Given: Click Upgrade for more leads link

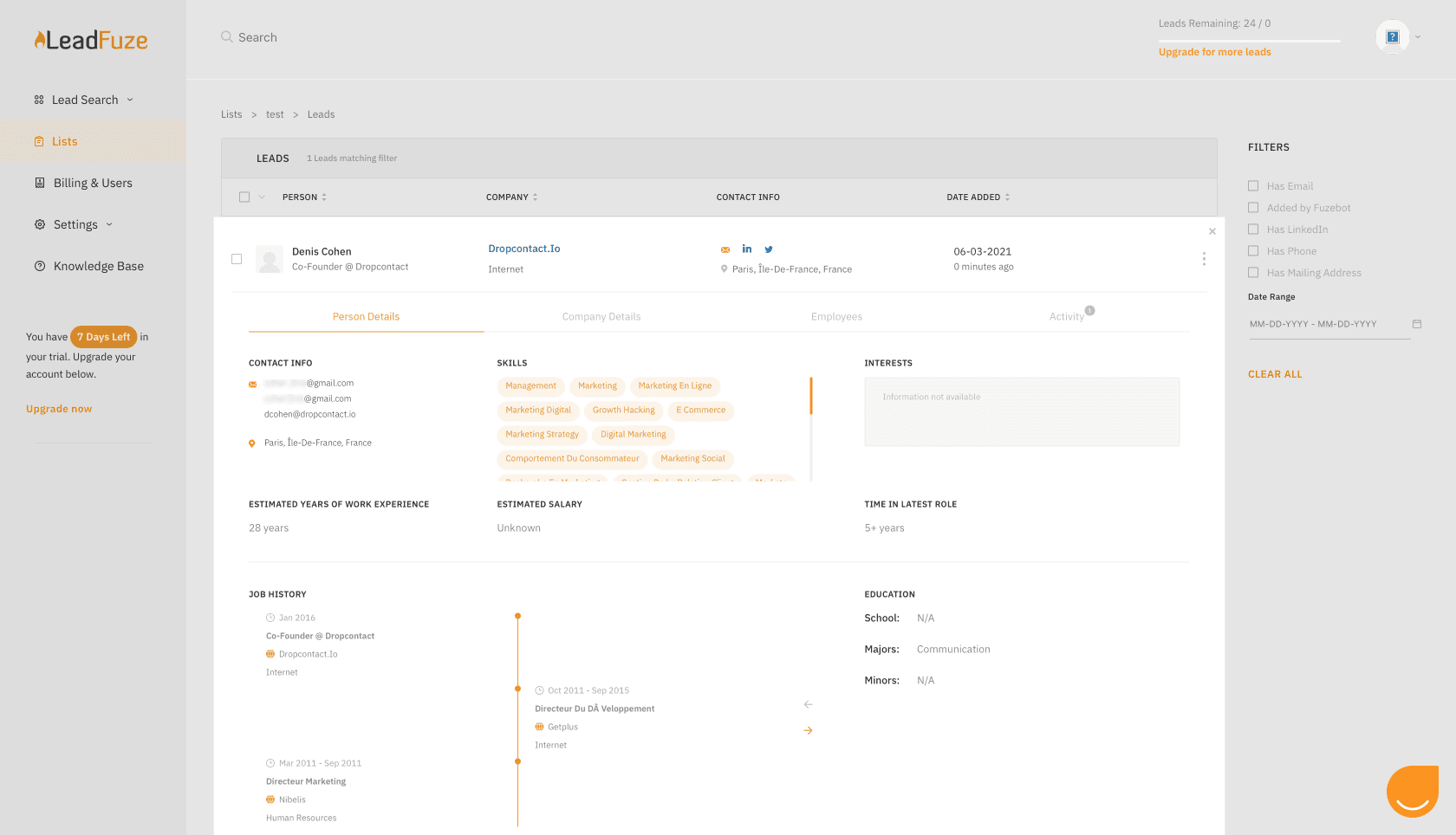Looking at the screenshot, I should click(x=1215, y=52).
